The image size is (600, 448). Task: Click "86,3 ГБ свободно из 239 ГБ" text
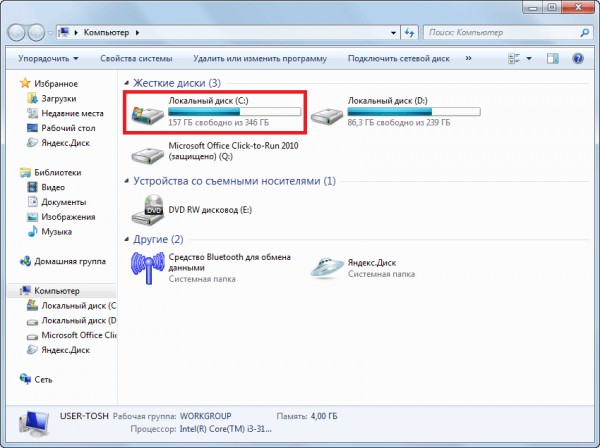399,122
